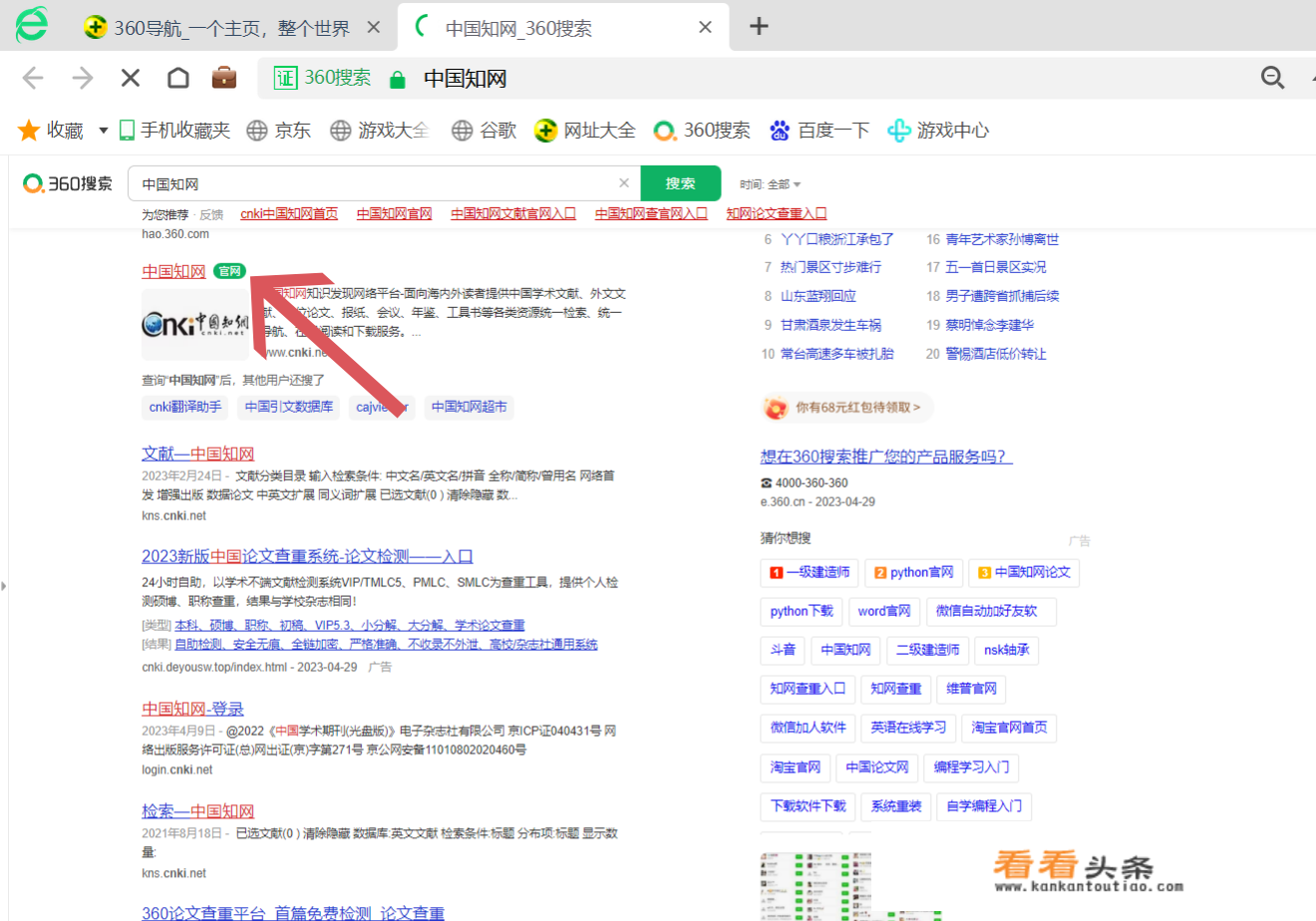The image size is (1316, 921).
Task: Open the home page icon
Action: [177, 78]
